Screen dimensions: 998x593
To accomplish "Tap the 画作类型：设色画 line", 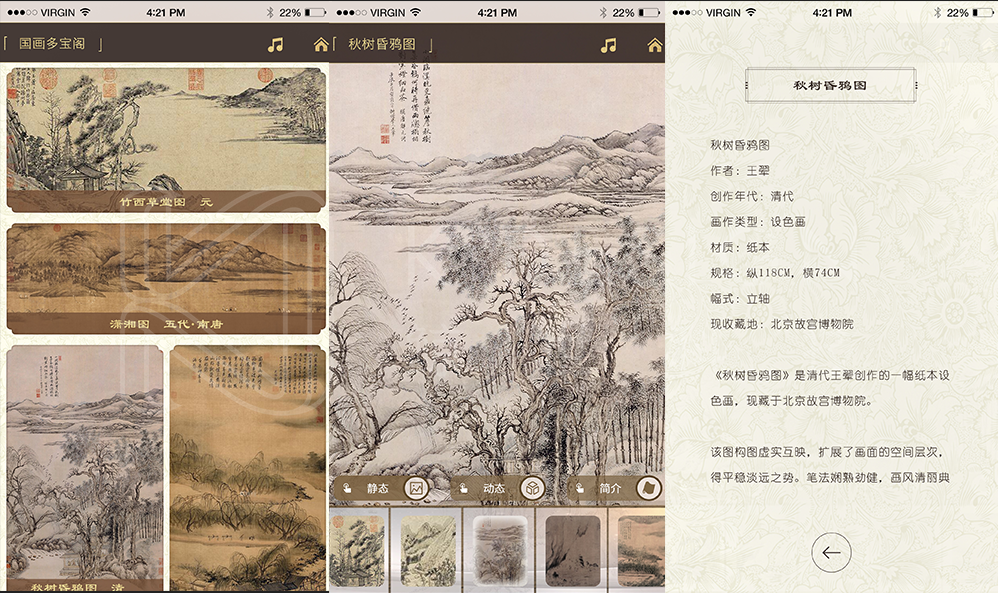I will pos(758,221).
